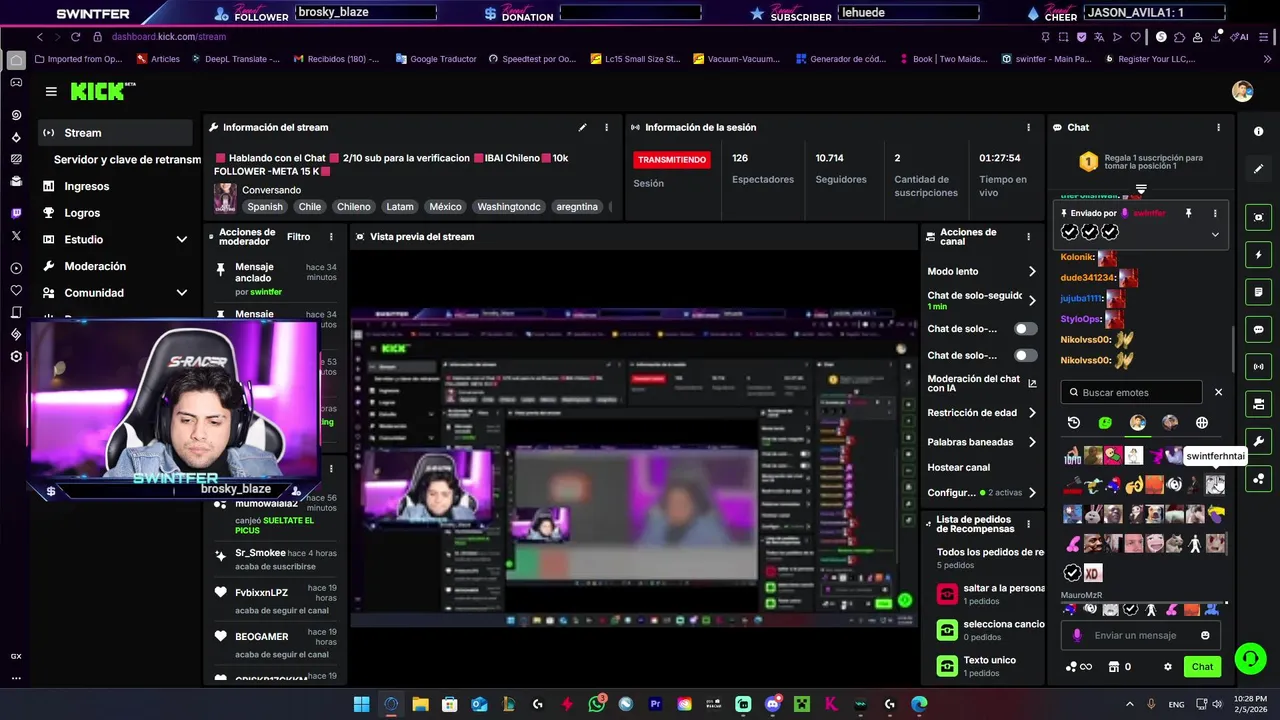Expand Chat de solo-seguidores settings
The width and height of the screenshot is (1280, 720).
coord(1032,300)
